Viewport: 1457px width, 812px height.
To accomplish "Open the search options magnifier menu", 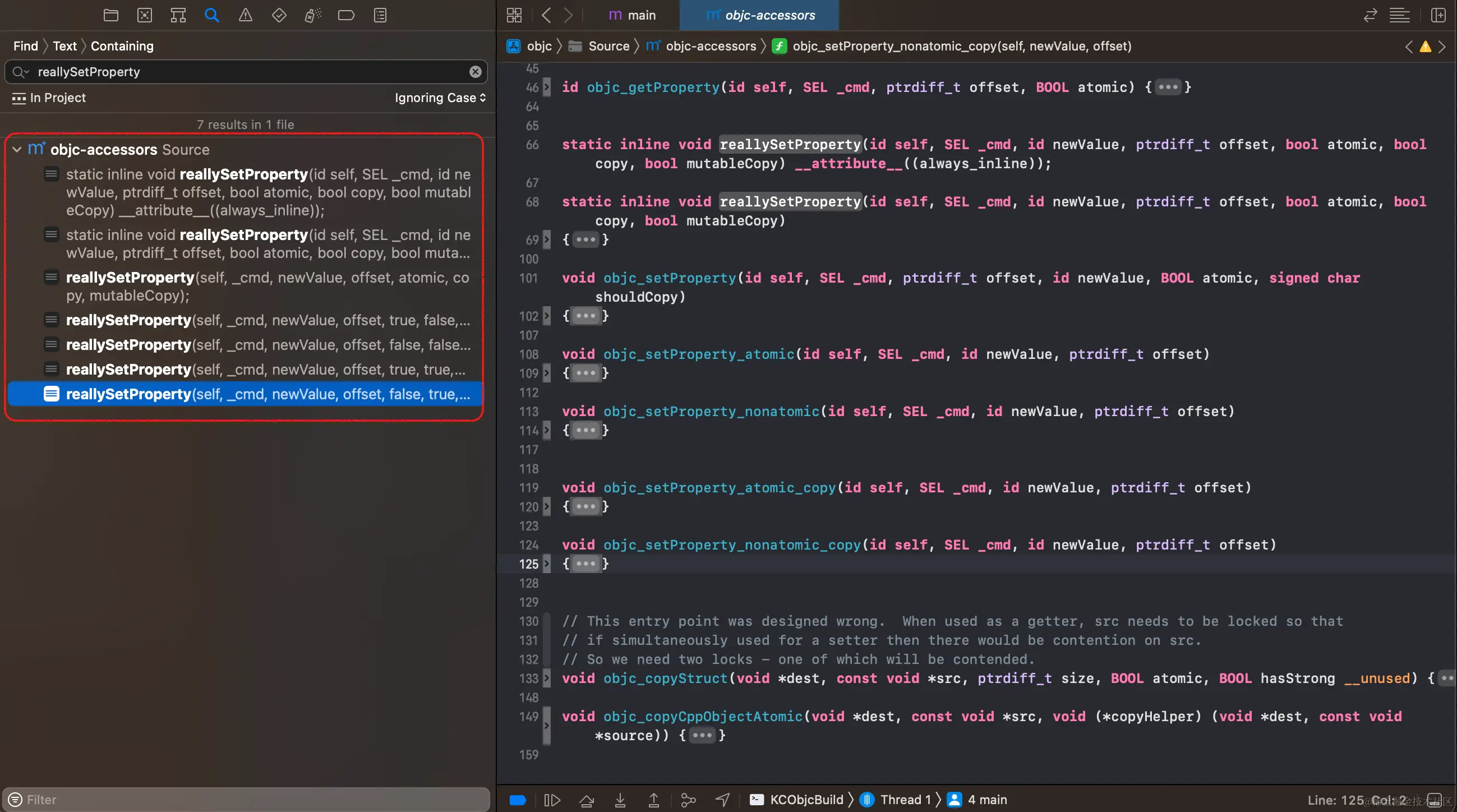I will pyautogui.click(x=20, y=72).
